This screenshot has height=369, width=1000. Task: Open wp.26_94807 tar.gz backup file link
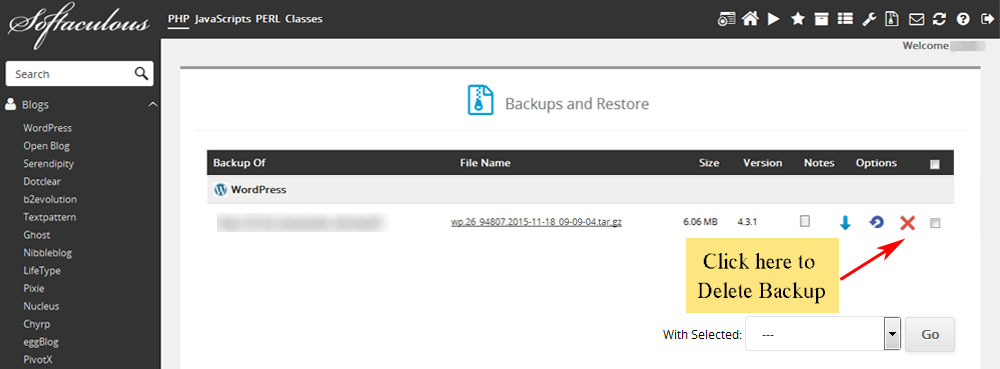point(536,222)
